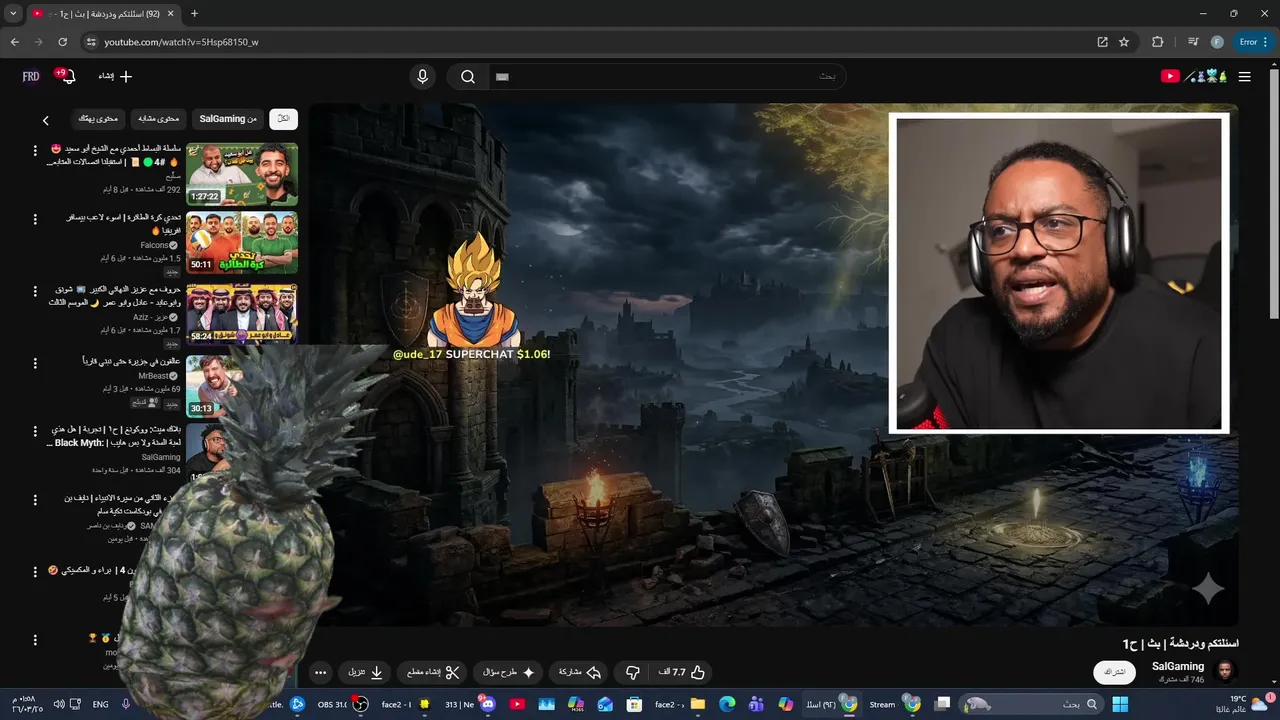Bookmark this page with star icon
The width and height of the screenshot is (1280, 720).
[x=1124, y=42]
